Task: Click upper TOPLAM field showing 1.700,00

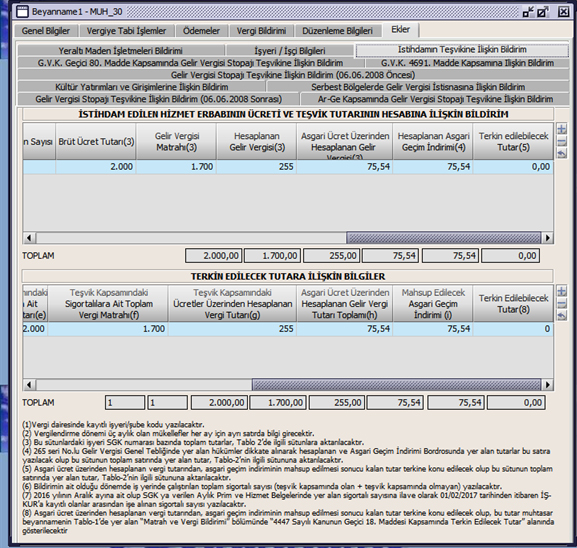Action: pos(273,256)
